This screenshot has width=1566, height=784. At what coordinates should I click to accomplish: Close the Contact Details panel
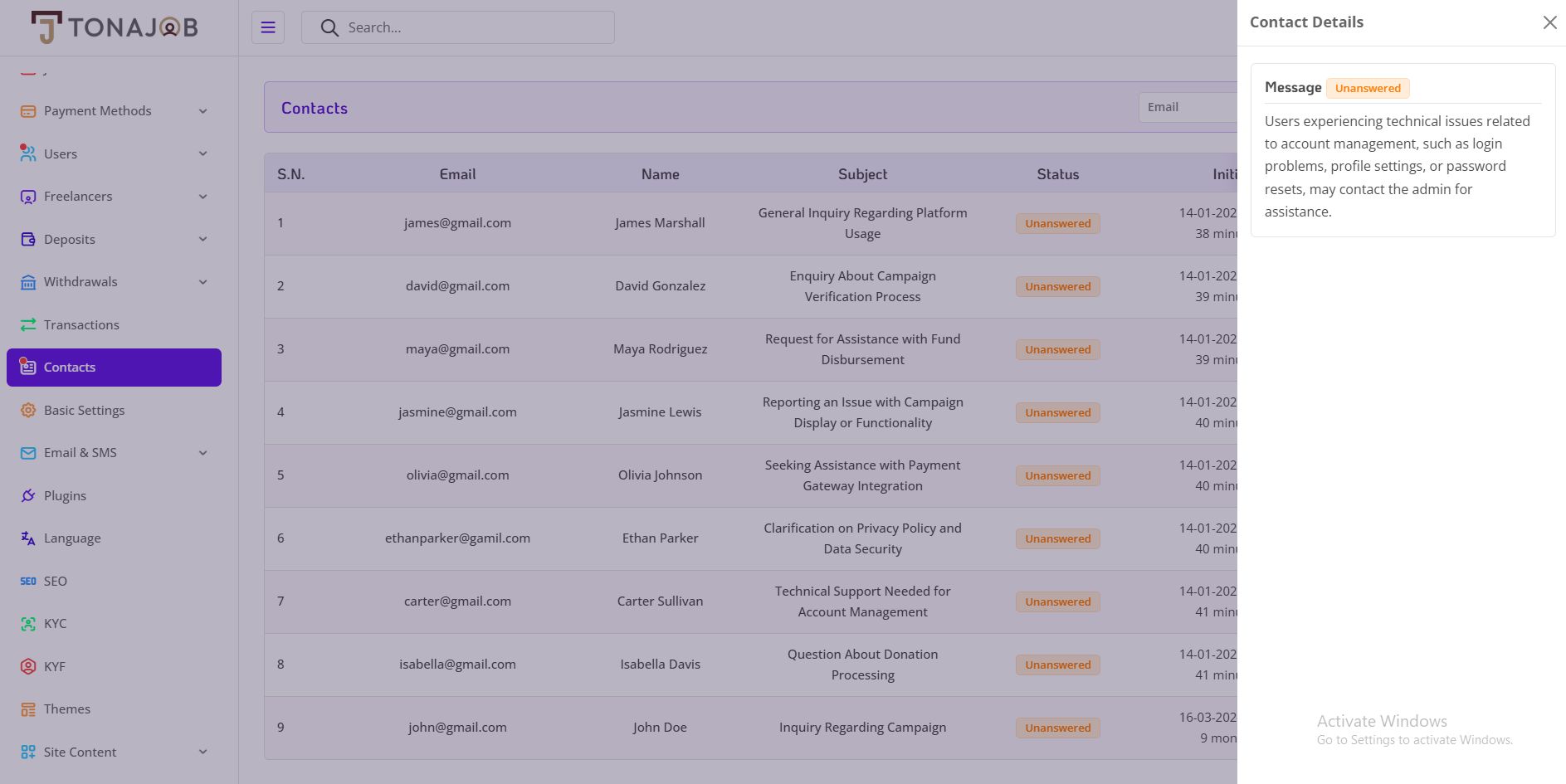(x=1549, y=22)
